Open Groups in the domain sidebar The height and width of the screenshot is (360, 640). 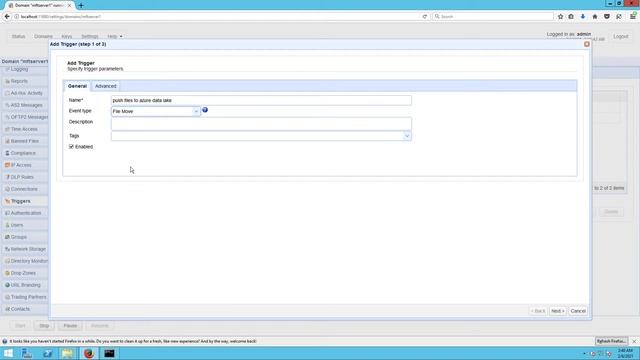tap(19, 237)
